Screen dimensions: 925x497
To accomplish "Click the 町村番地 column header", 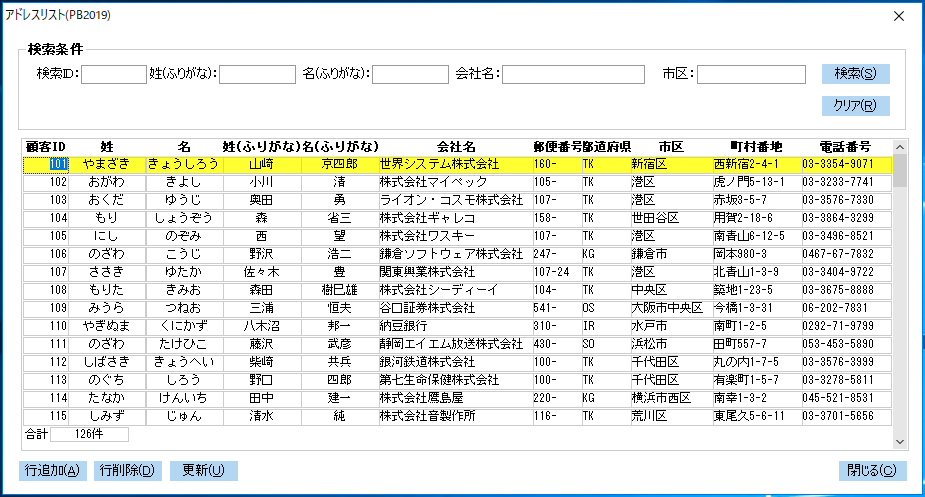I will click(756, 147).
